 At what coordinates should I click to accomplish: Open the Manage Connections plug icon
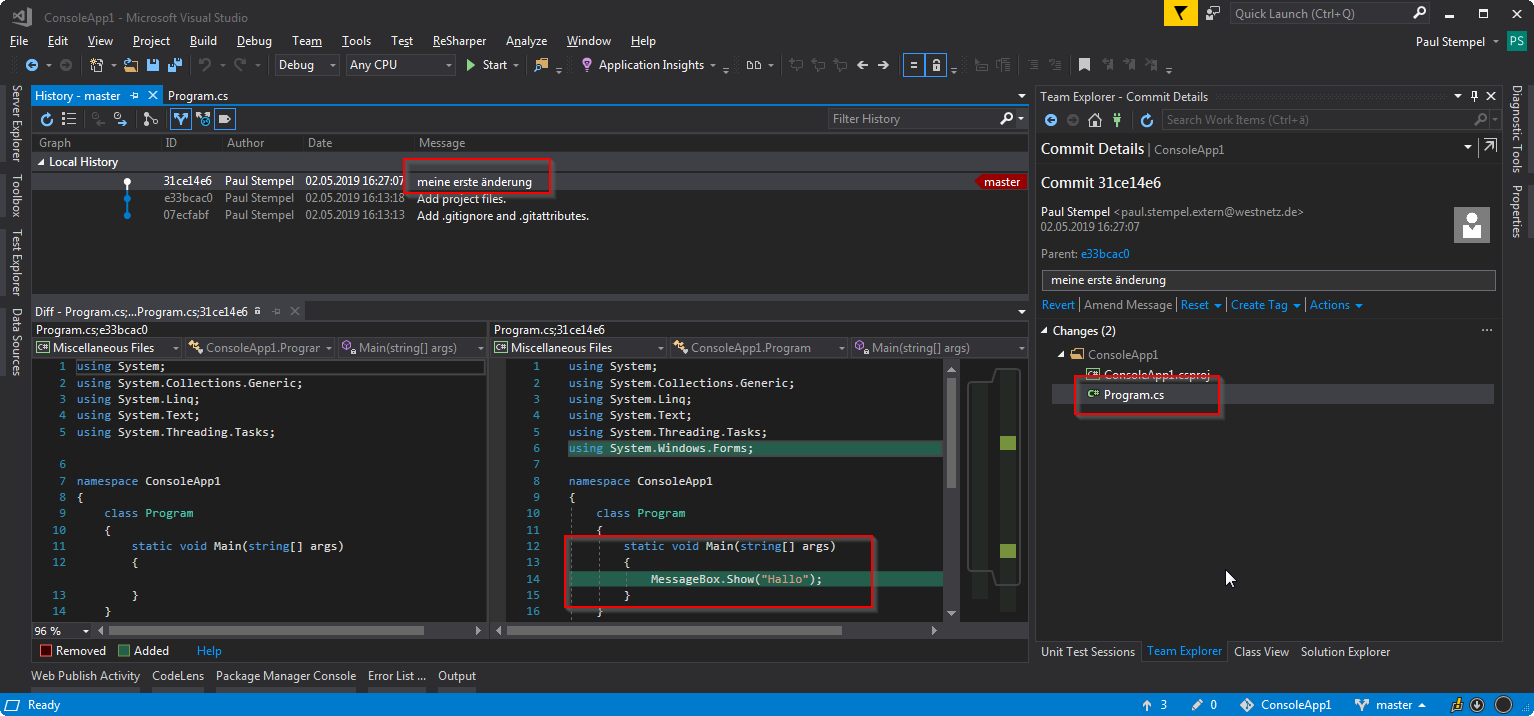click(x=1117, y=120)
